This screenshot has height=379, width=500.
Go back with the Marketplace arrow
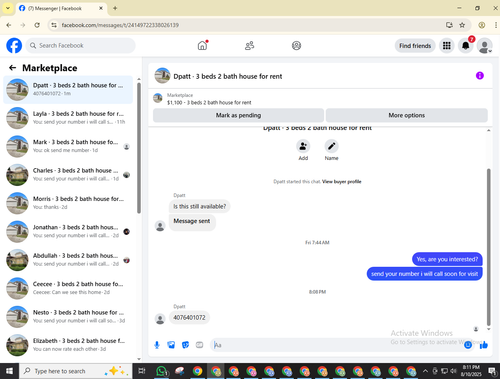pos(13,68)
